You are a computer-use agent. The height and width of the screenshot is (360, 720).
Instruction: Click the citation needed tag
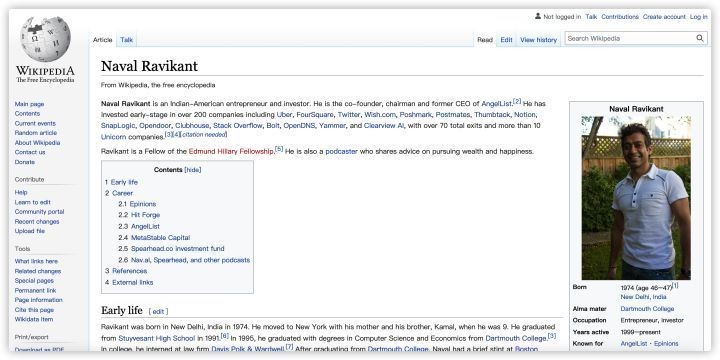click(204, 135)
